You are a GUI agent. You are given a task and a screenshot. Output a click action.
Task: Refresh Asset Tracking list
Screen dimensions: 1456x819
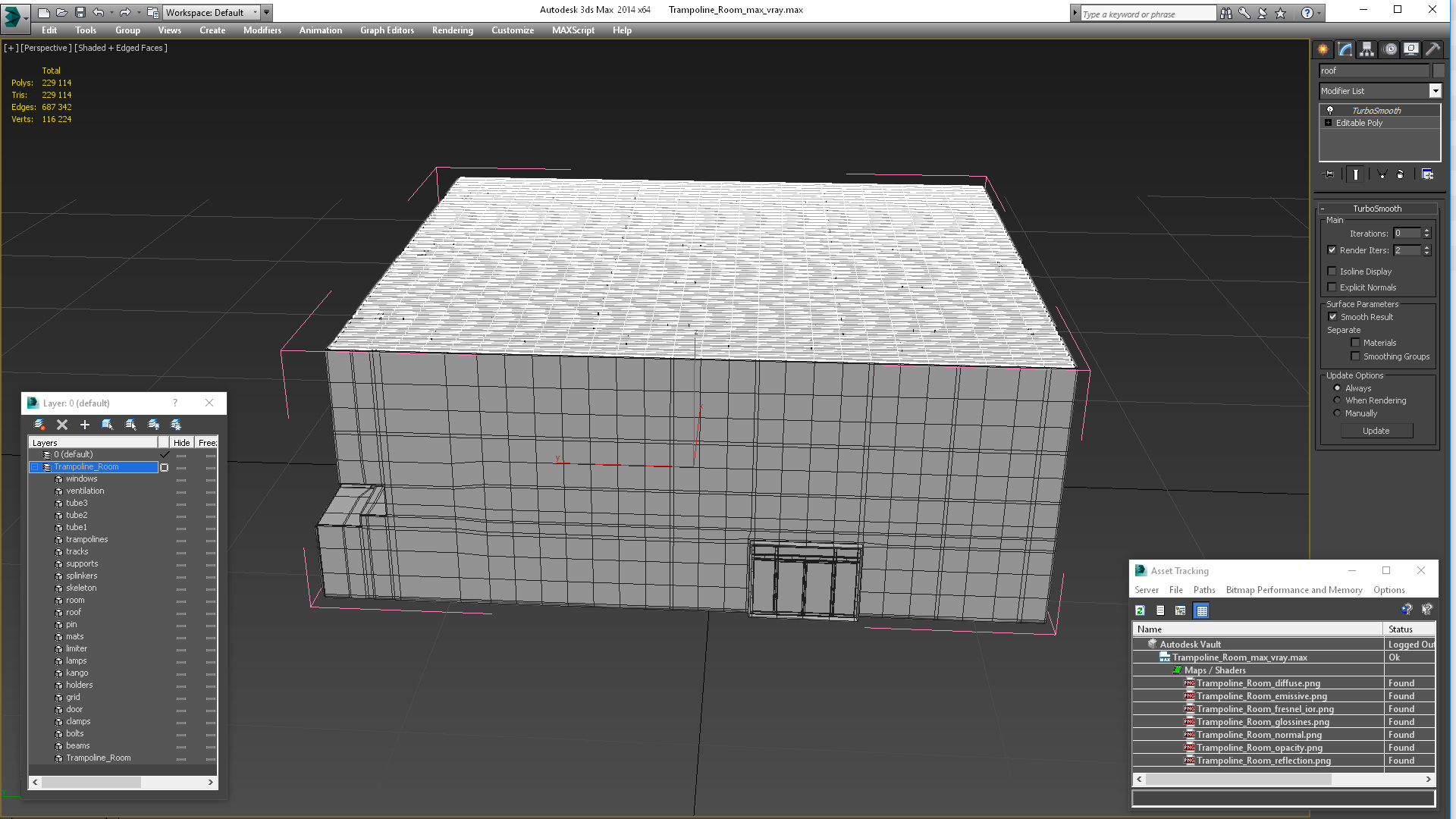click(x=1140, y=610)
